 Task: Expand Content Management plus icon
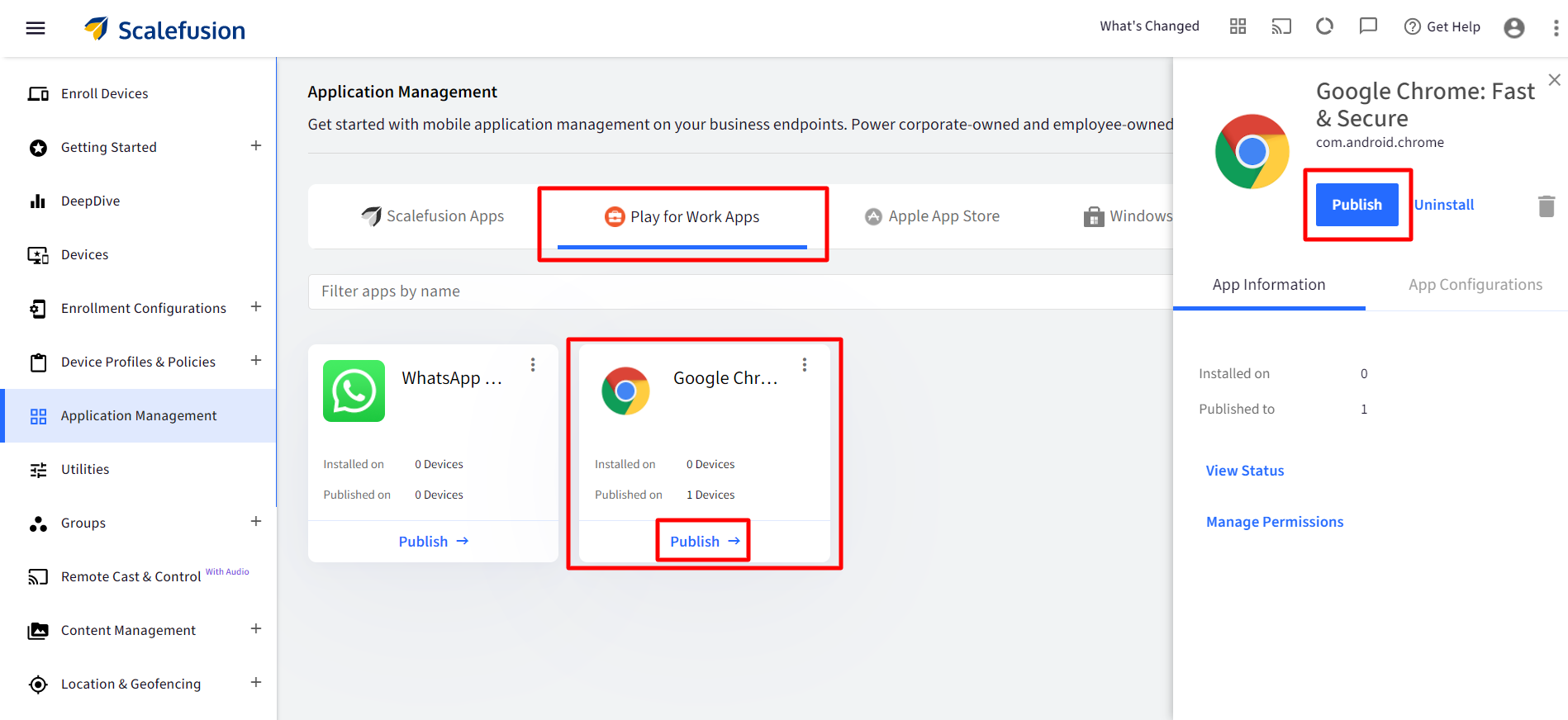tap(256, 629)
